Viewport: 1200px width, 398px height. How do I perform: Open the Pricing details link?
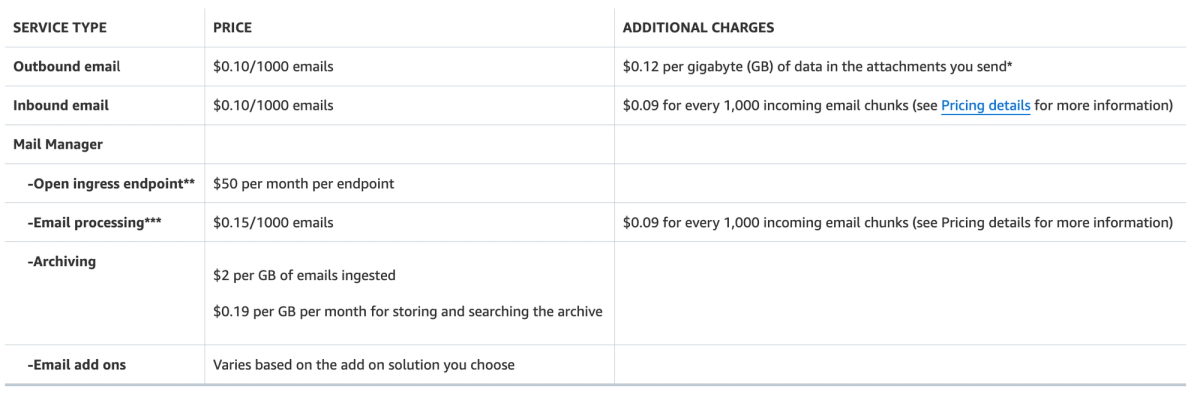click(x=985, y=105)
